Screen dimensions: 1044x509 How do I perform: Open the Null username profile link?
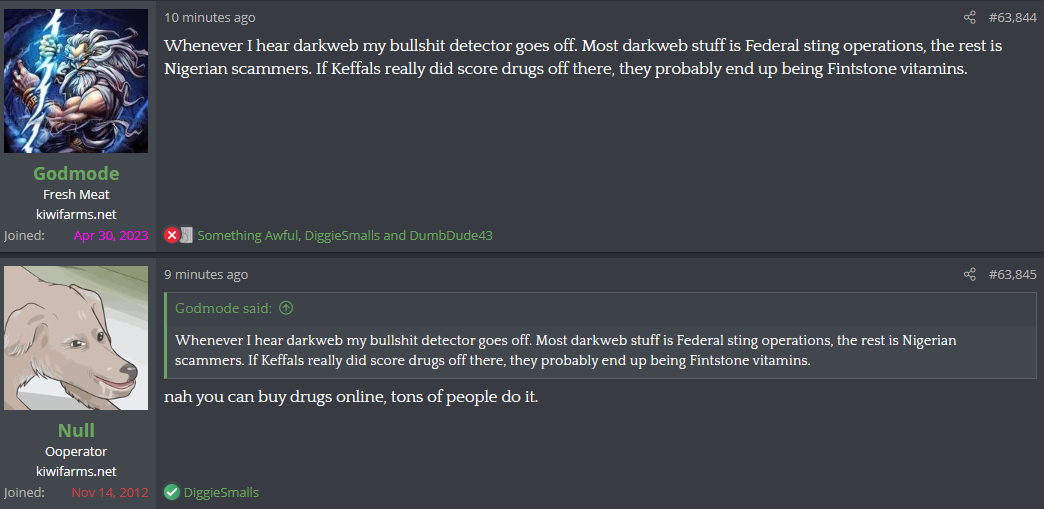[x=76, y=430]
